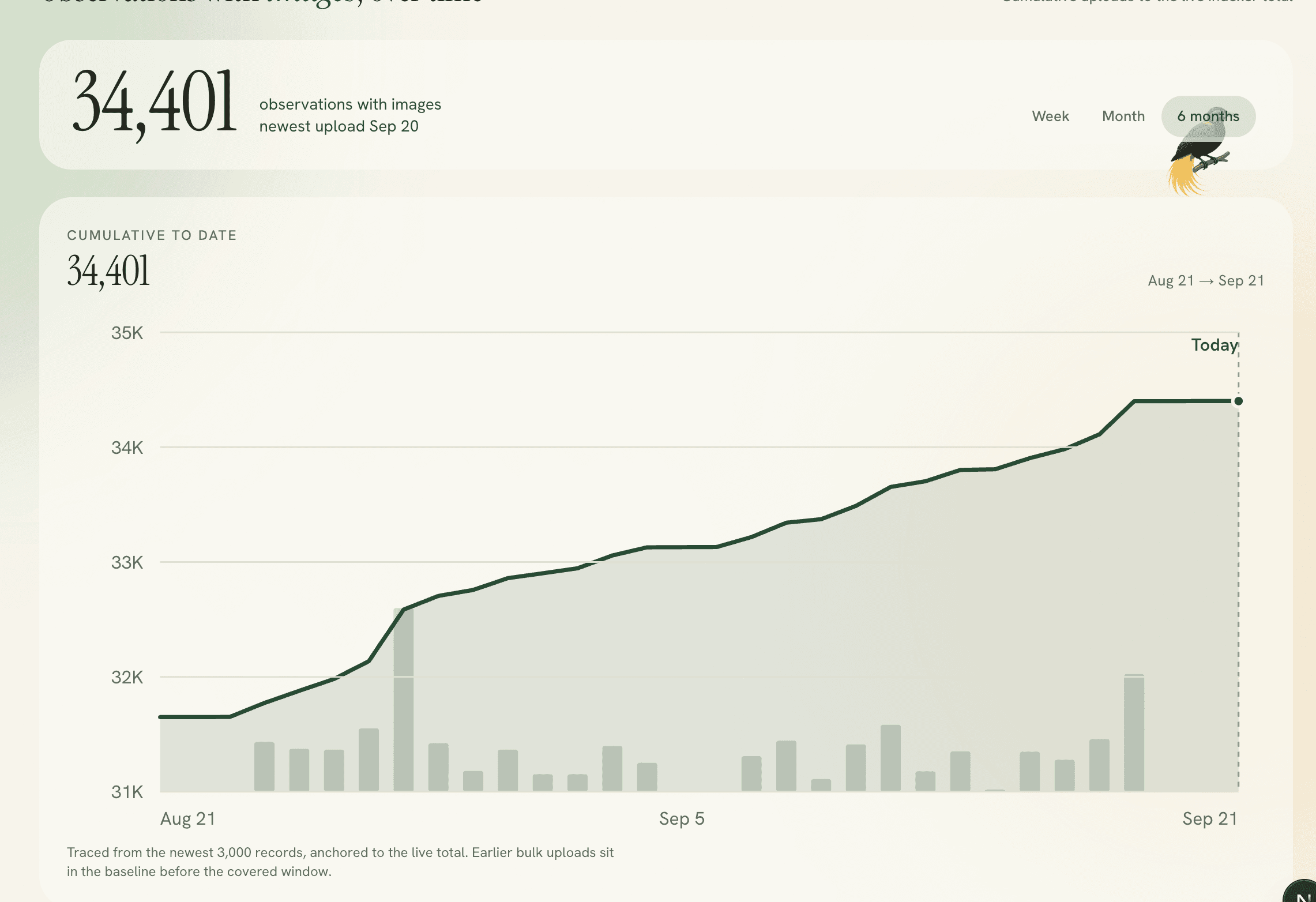Click the 31K axis label
Image resolution: width=1316 pixels, height=902 pixels.
127,792
